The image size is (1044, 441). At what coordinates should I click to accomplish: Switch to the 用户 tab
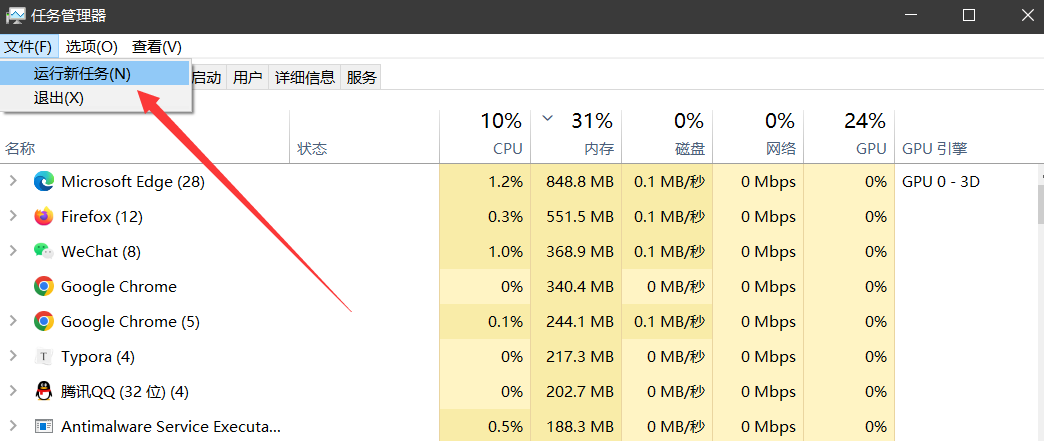tap(248, 77)
